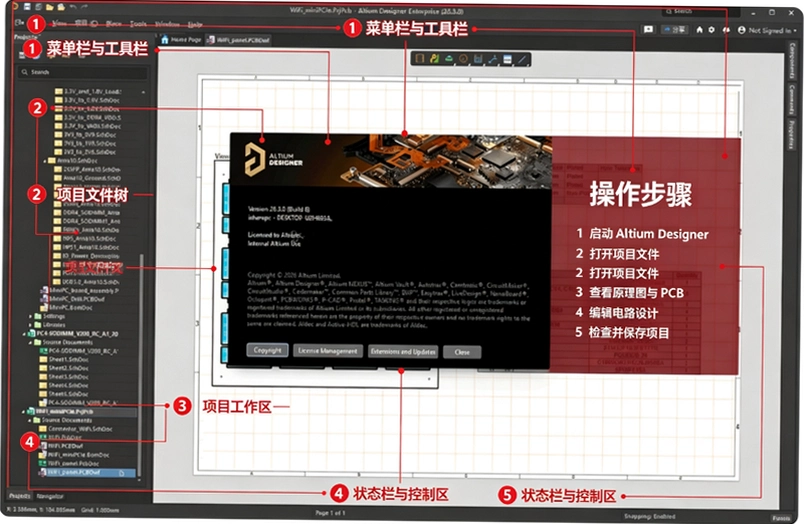The image size is (804, 524).
Task: Switch to the Projects bottom tab
Action: pyautogui.click(x=20, y=496)
